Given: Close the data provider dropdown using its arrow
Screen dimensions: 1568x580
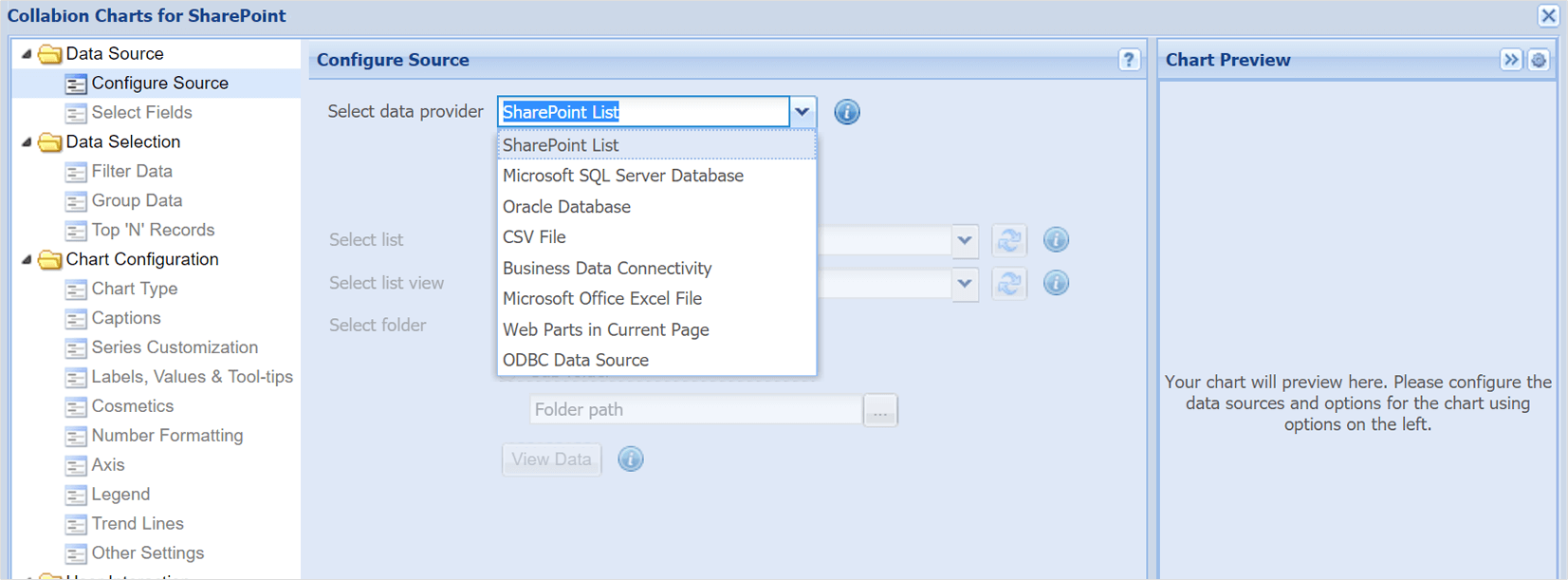Looking at the screenshot, I should (802, 112).
